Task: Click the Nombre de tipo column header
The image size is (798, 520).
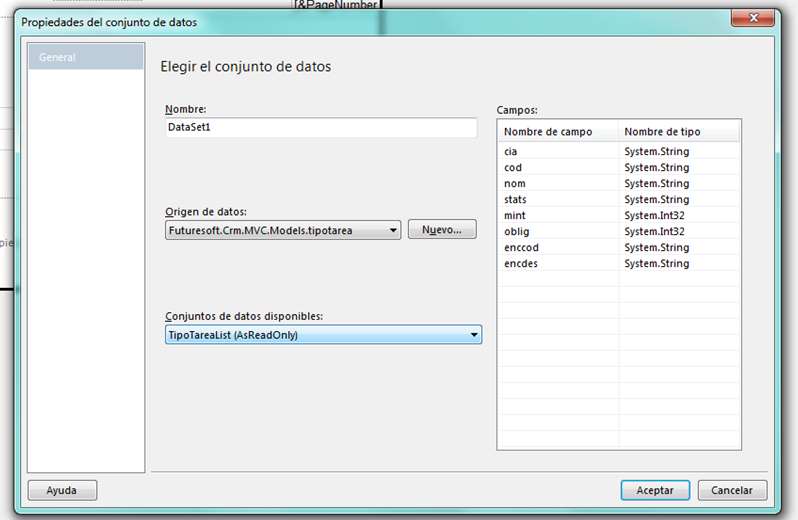Action: point(679,132)
